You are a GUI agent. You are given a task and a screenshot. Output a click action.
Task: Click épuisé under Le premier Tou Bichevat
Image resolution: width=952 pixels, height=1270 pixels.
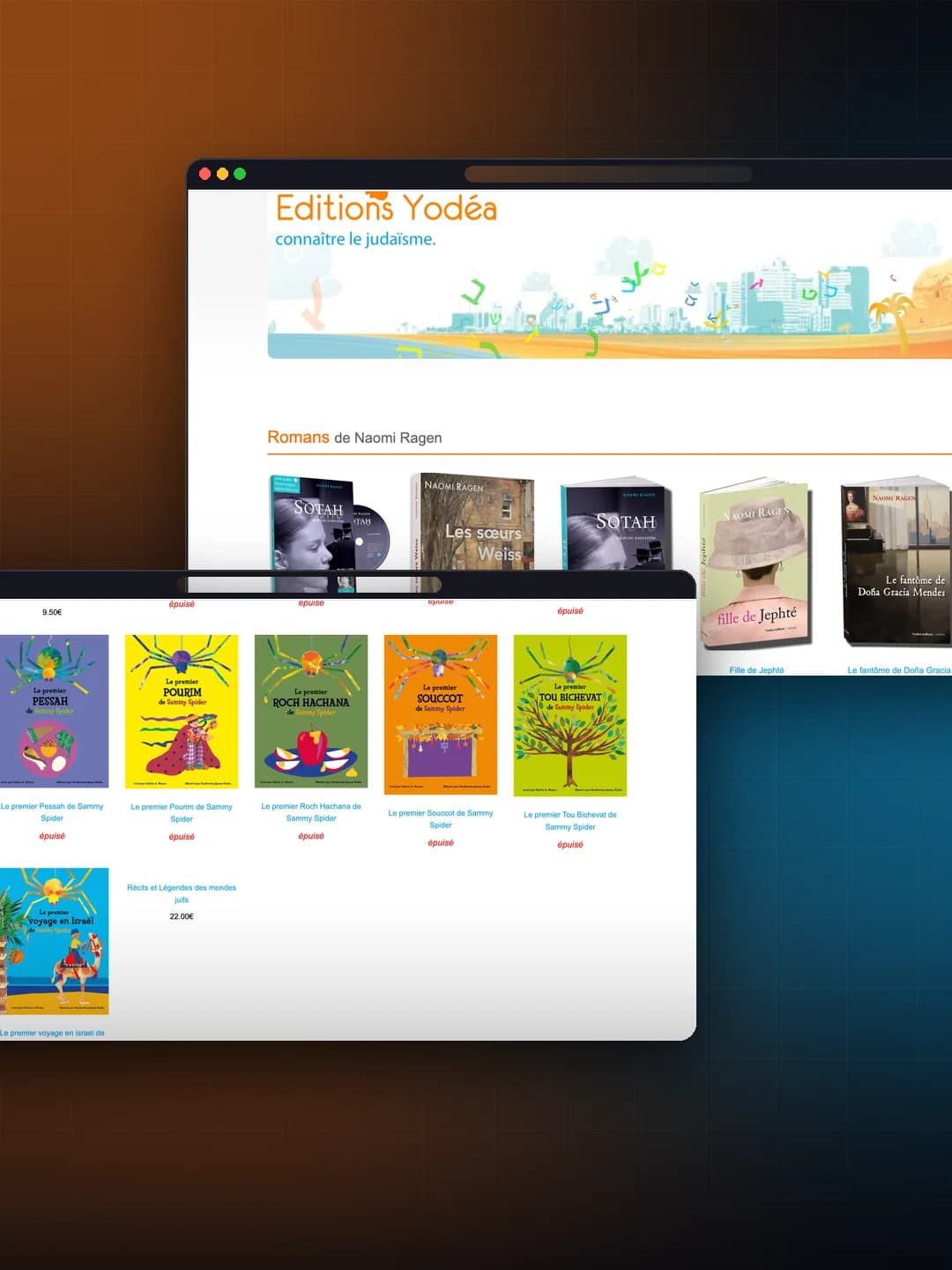(x=570, y=845)
